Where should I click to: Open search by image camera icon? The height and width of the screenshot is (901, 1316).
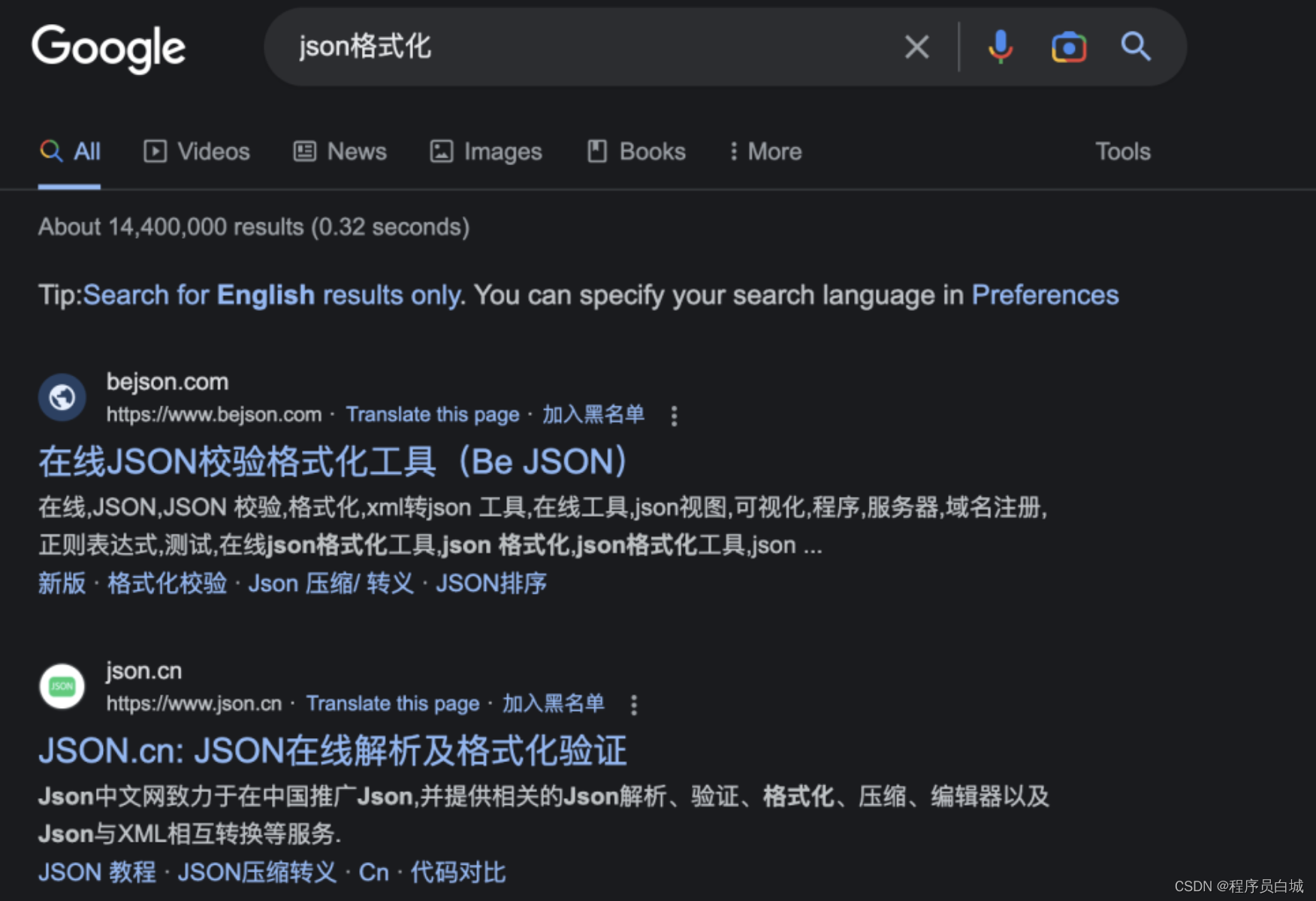point(1068,47)
